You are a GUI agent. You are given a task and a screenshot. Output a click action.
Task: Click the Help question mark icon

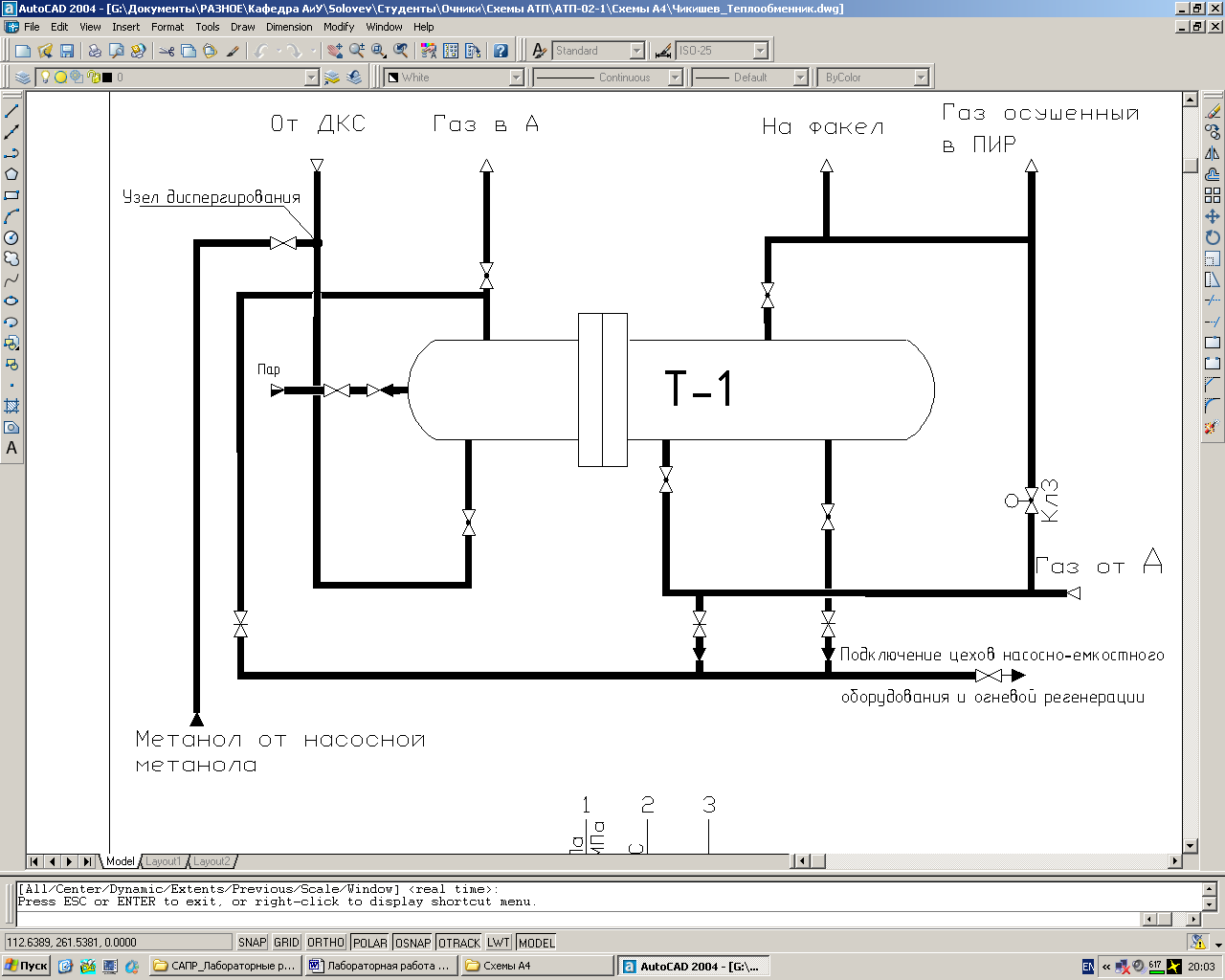coord(501,51)
